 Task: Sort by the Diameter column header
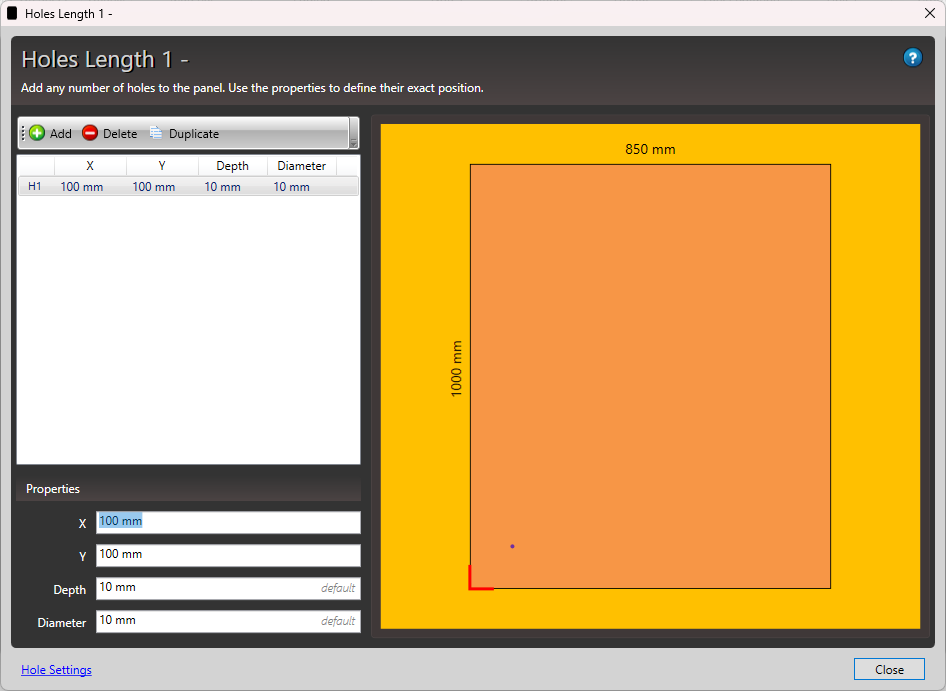302,166
